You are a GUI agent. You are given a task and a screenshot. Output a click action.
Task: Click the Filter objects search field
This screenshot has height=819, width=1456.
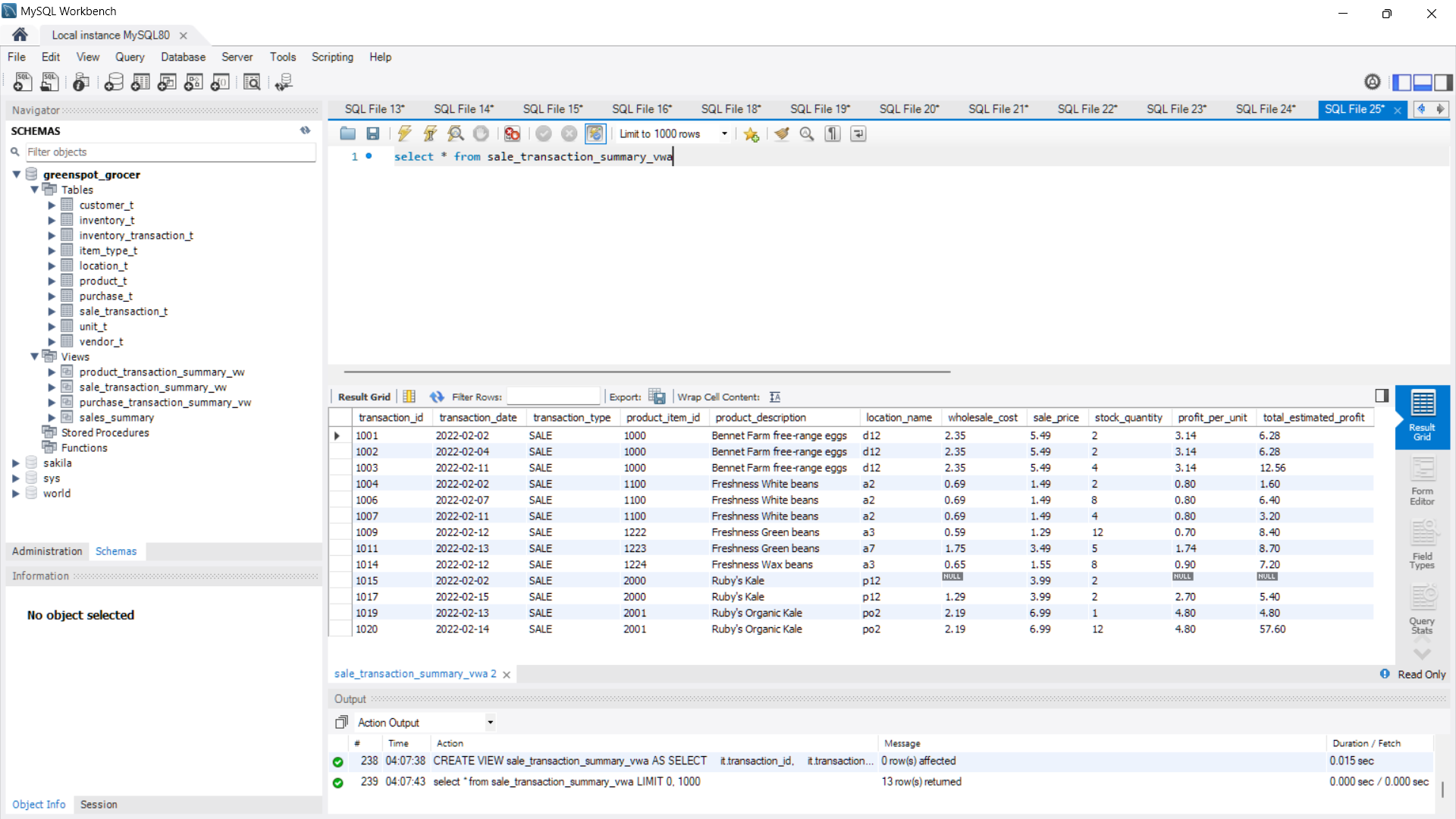pos(171,152)
